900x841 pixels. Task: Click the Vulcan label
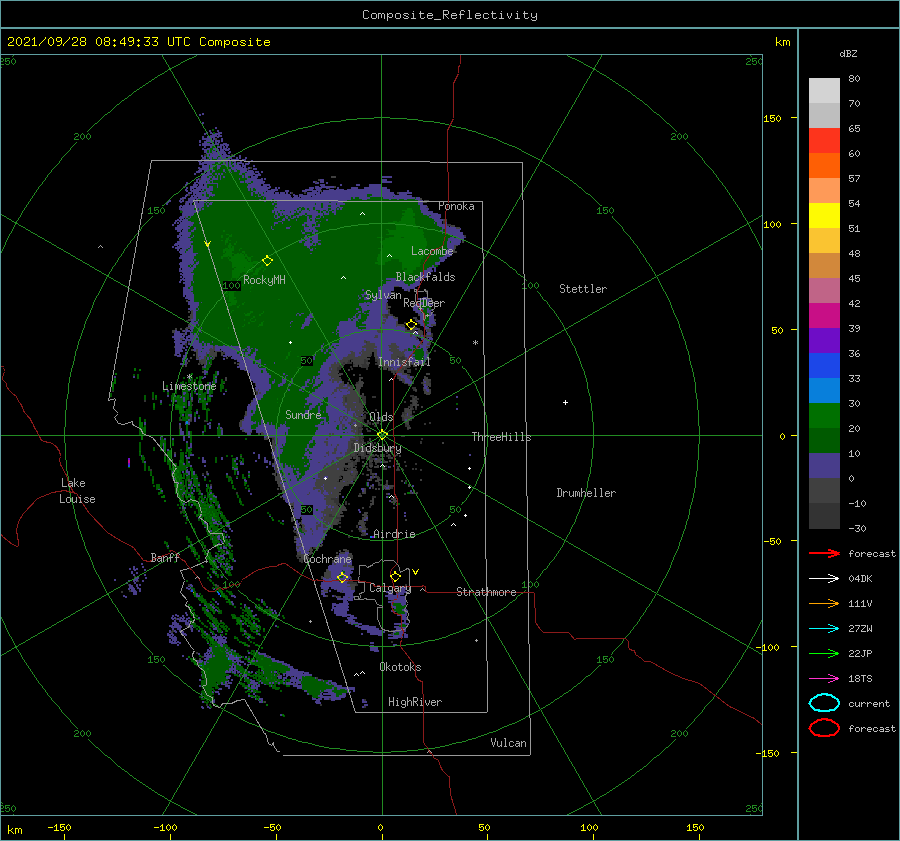coord(508,742)
